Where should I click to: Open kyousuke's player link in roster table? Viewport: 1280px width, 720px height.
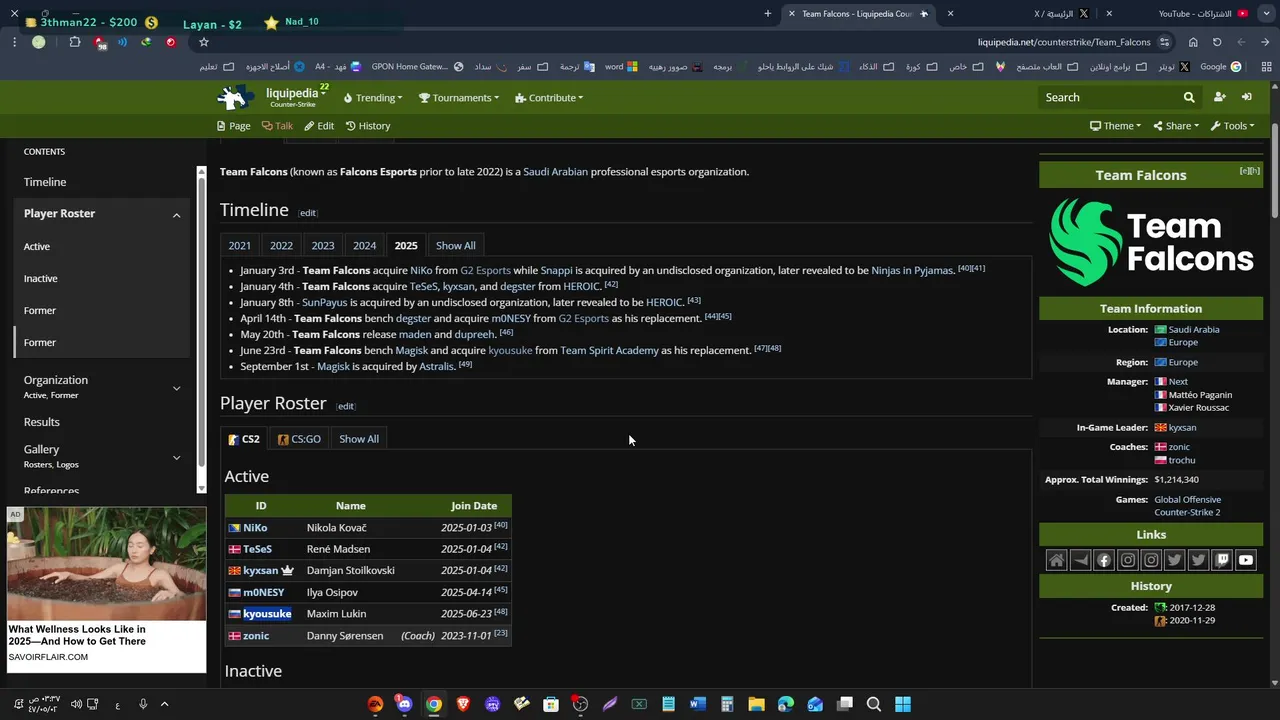pos(267,614)
